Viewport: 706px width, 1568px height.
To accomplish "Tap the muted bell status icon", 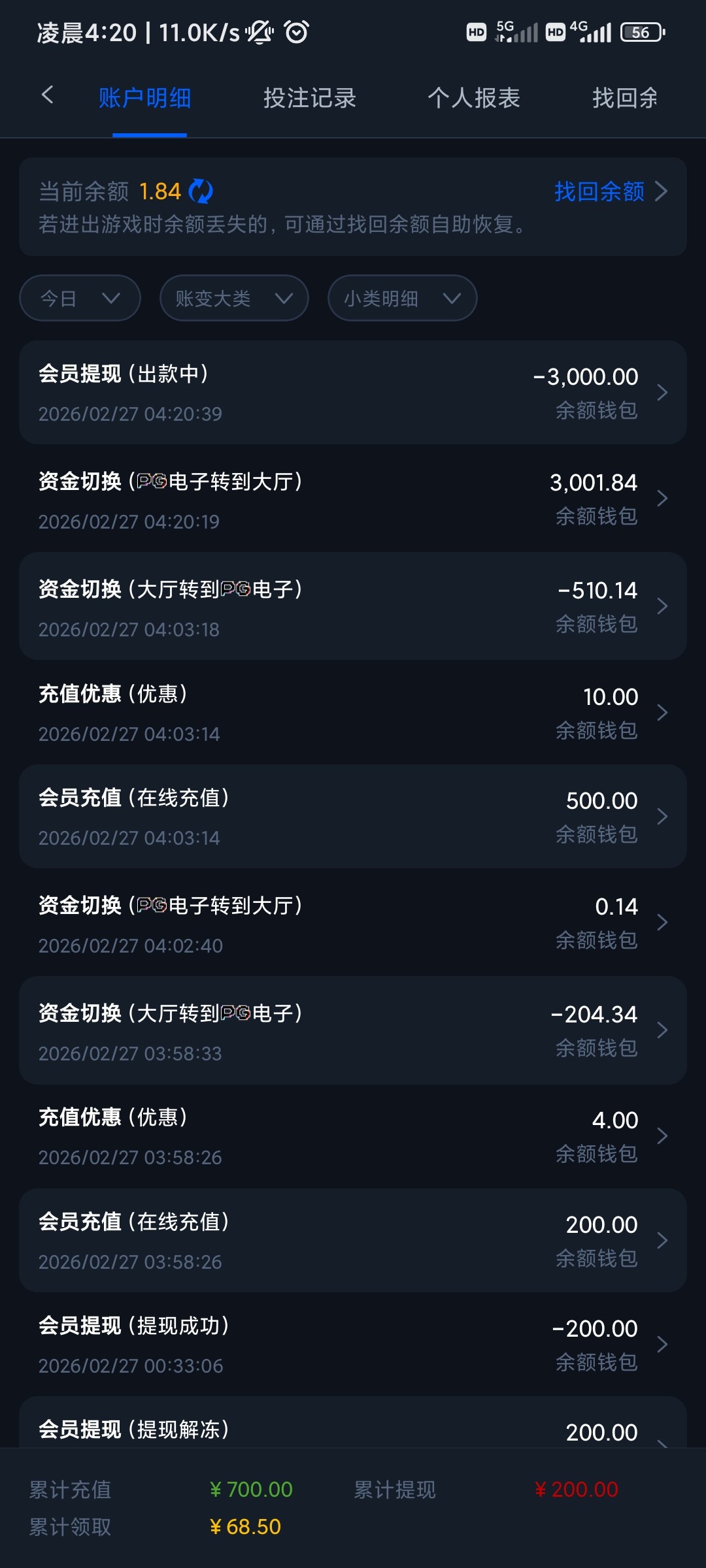I will 260,32.
